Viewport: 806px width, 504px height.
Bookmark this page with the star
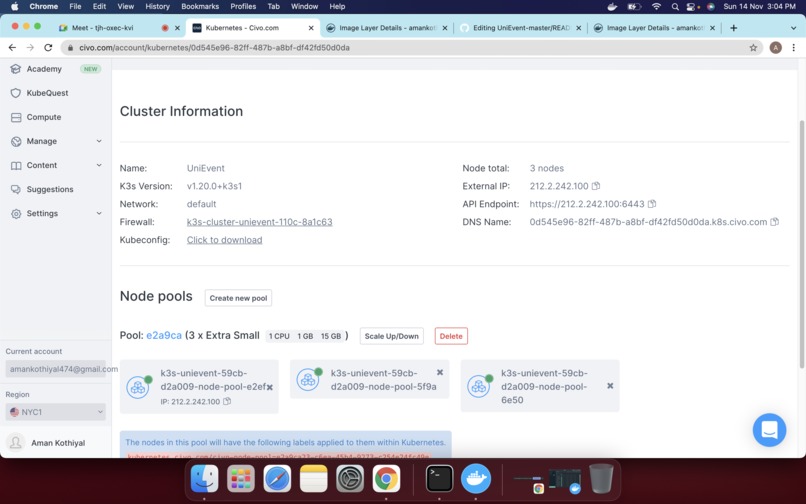pyautogui.click(x=753, y=47)
